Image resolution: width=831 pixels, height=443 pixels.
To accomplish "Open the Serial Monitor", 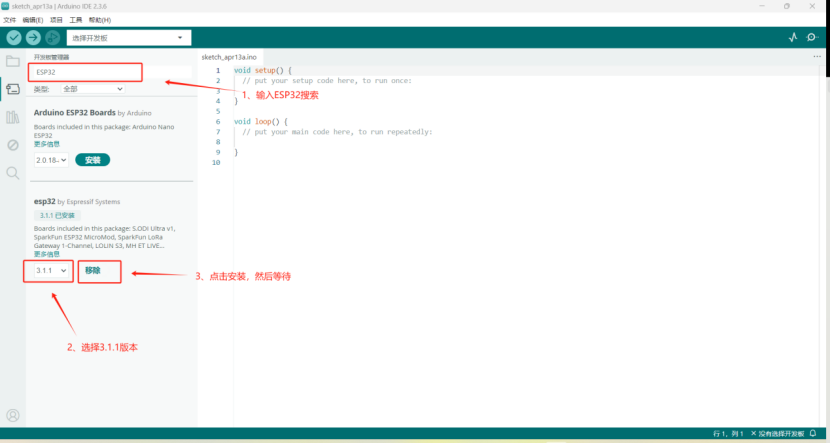I will coord(812,37).
